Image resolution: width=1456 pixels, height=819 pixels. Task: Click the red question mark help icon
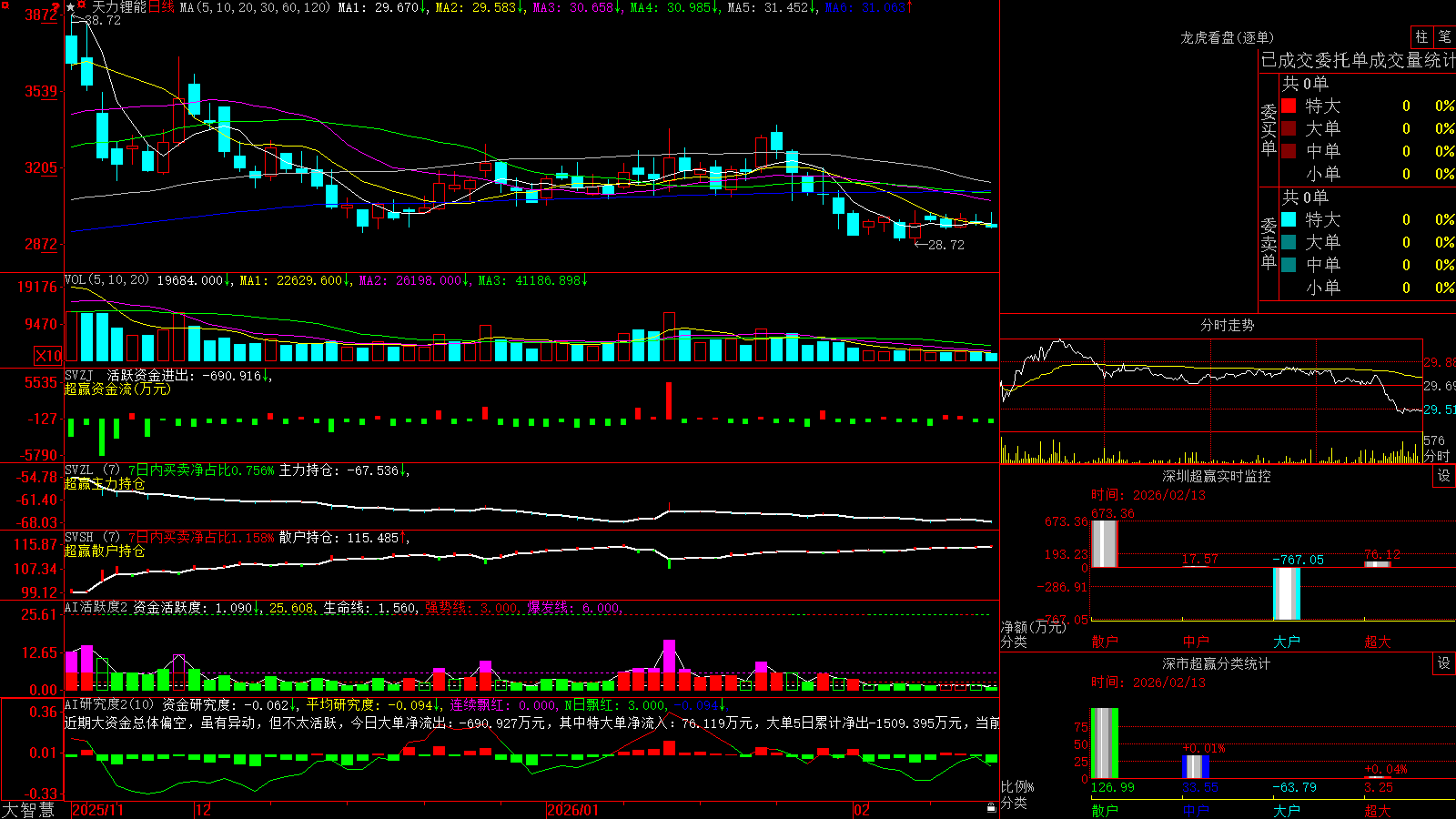56,5
